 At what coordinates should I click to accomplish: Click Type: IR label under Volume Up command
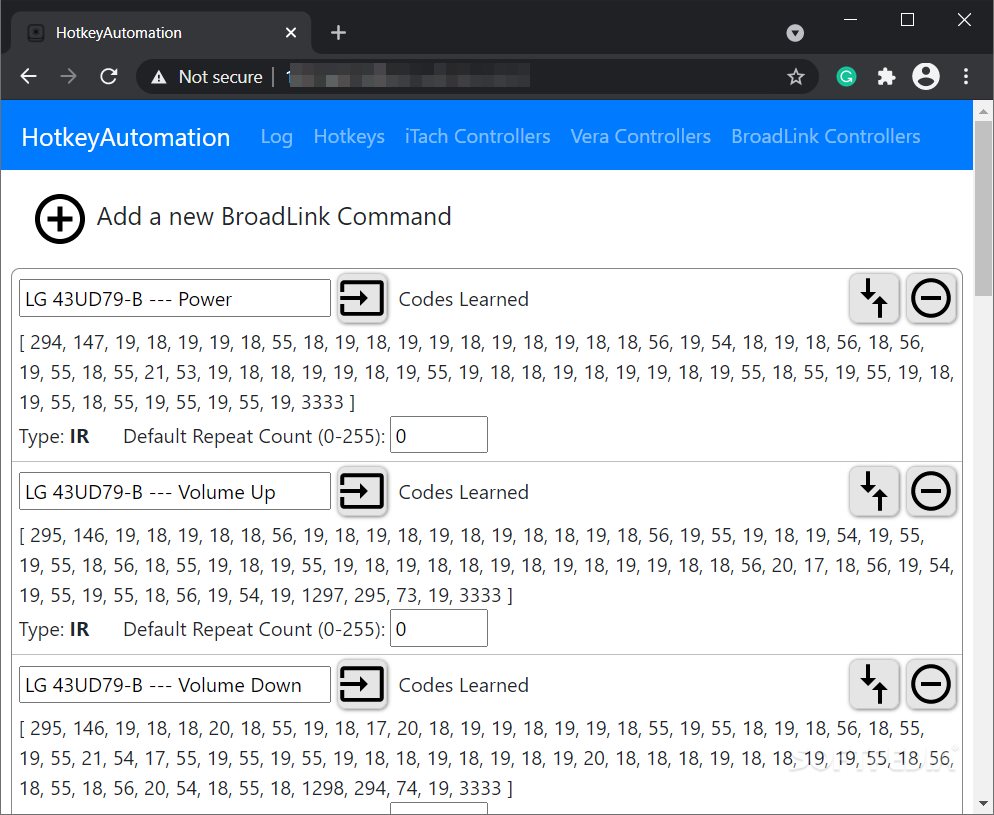(x=55, y=629)
